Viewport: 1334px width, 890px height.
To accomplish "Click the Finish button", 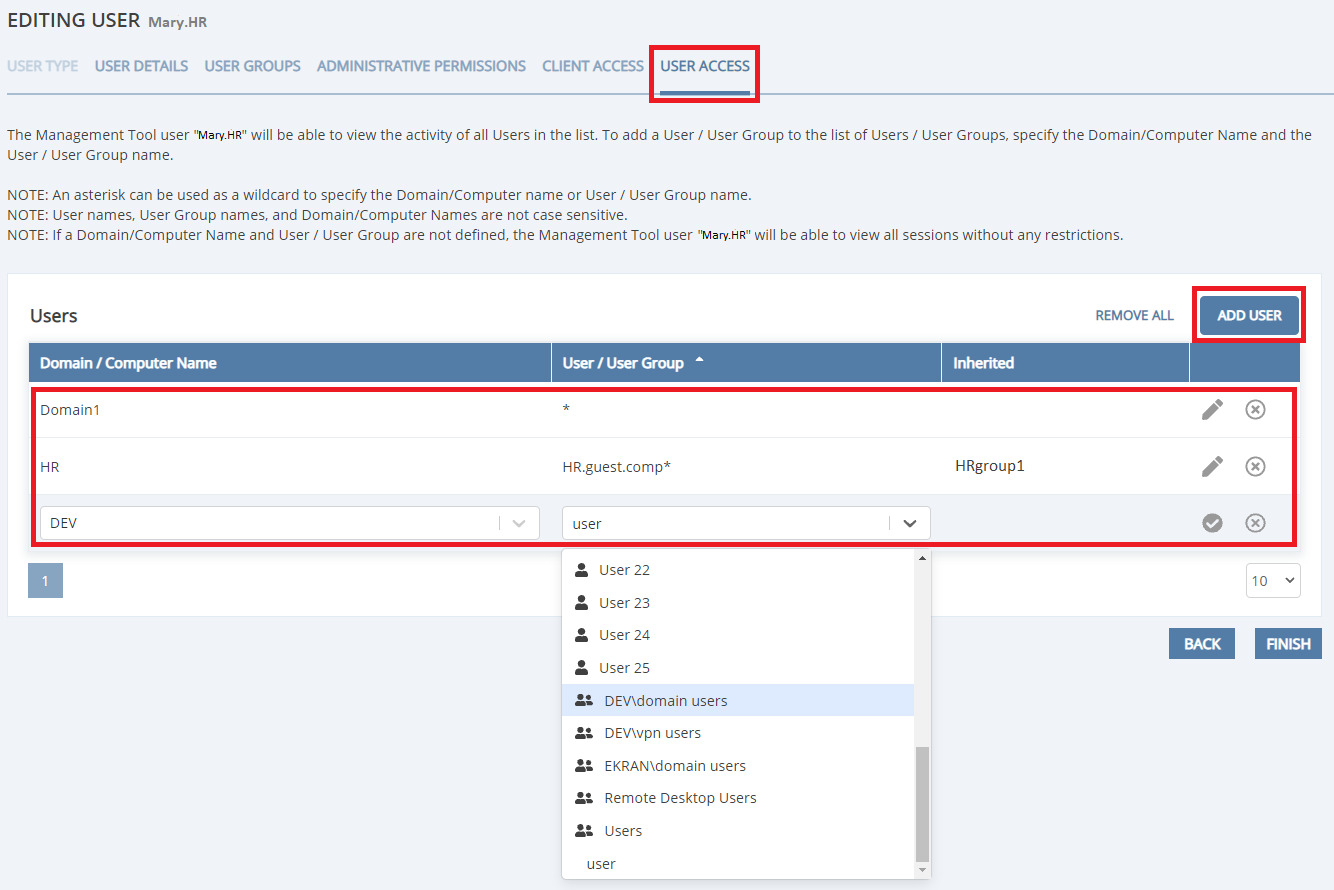I will [1288, 644].
